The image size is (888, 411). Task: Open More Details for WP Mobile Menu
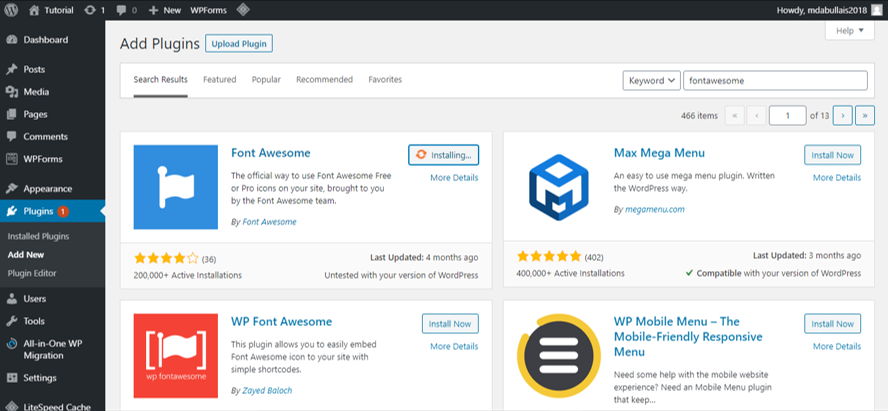[837, 346]
